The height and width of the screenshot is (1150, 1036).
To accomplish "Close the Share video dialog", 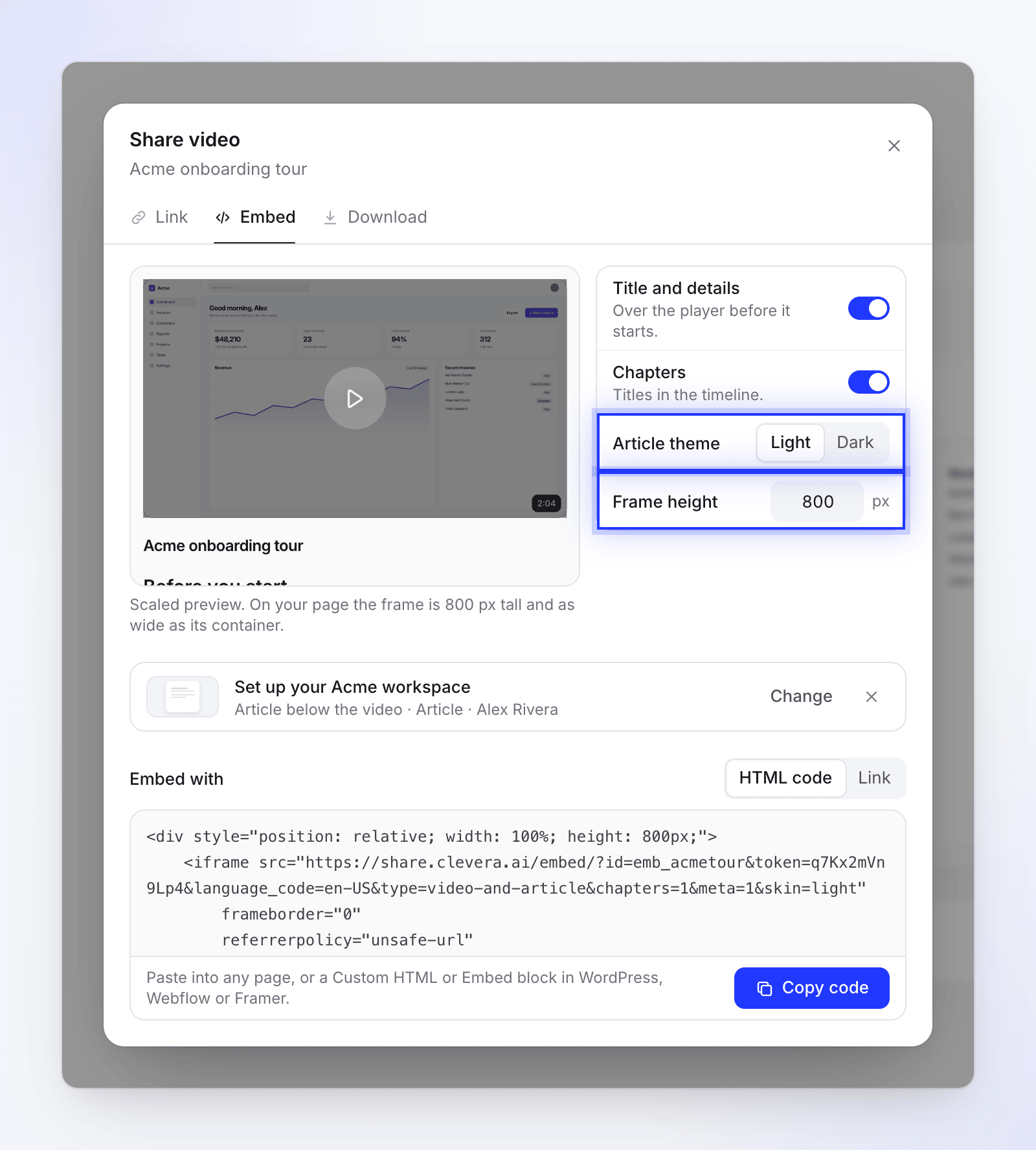I will click(x=894, y=146).
